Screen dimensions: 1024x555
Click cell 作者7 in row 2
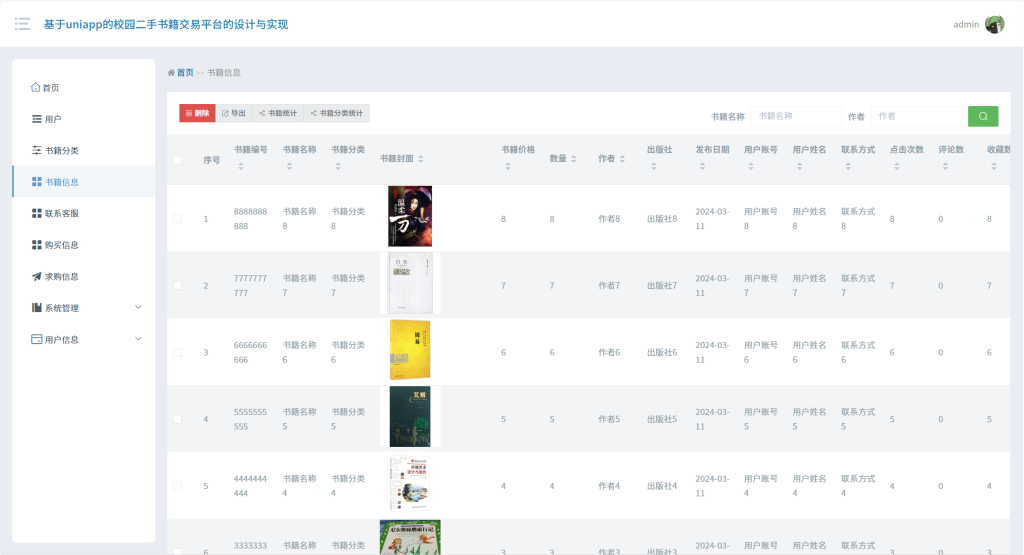click(609, 285)
